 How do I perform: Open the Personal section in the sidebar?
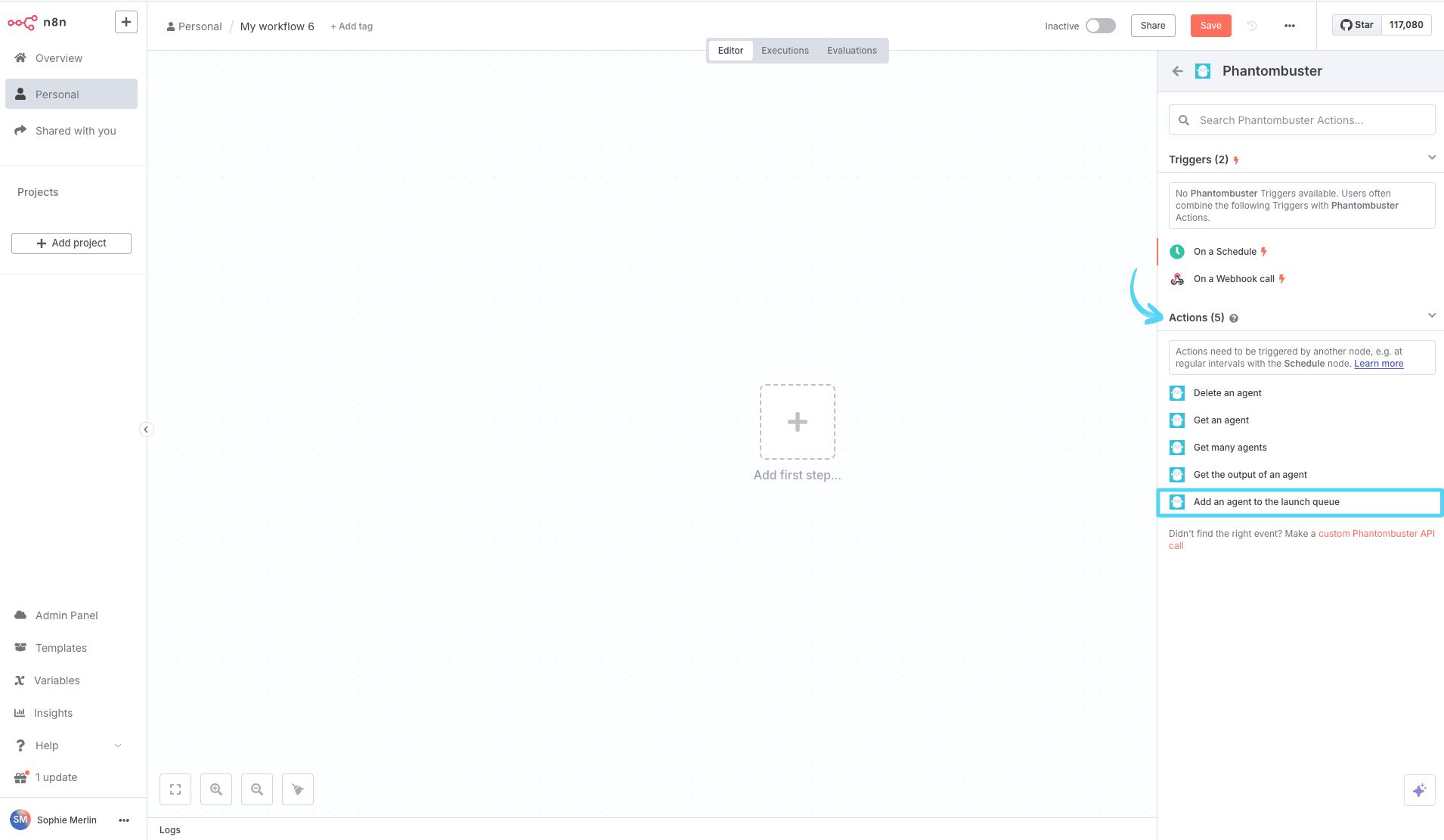71,95
